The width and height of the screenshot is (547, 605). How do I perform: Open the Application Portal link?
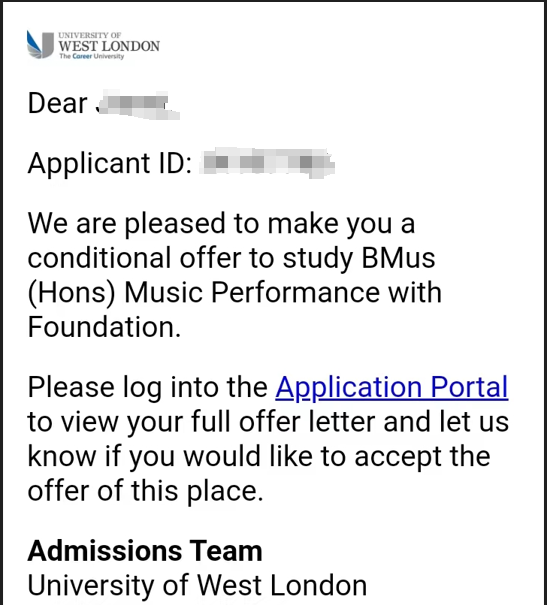click(x=392, y=387)
